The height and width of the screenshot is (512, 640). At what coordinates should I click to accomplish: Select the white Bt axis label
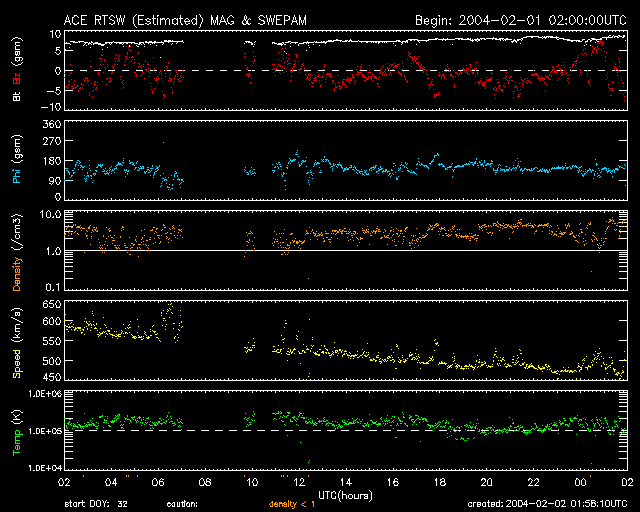16,97
